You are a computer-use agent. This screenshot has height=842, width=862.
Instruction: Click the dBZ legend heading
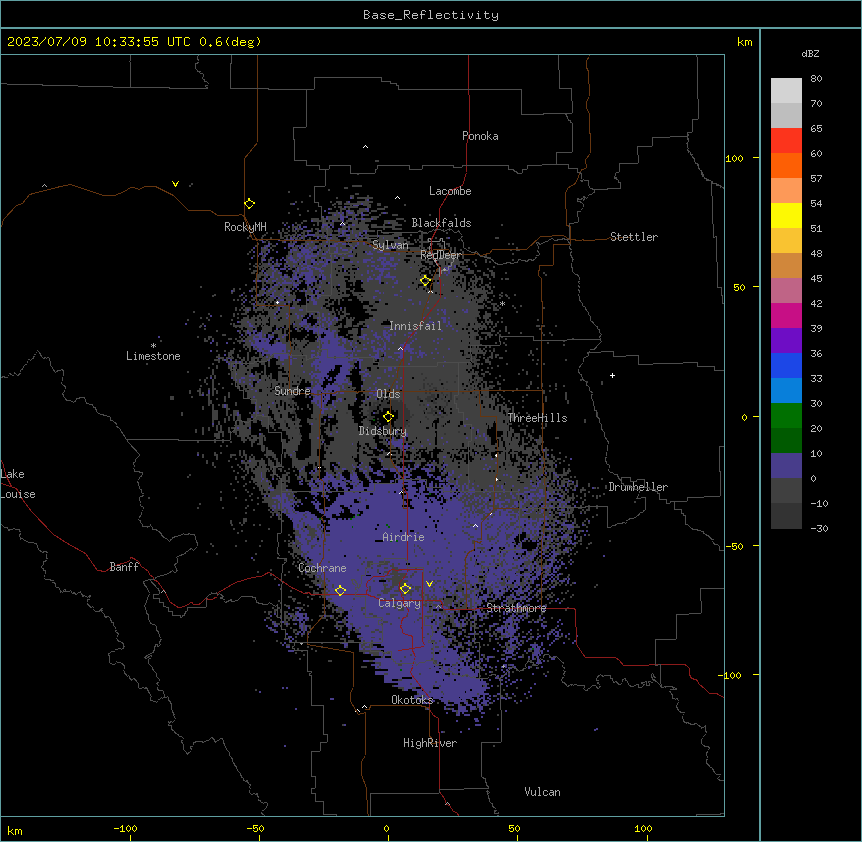pos(810,53)
